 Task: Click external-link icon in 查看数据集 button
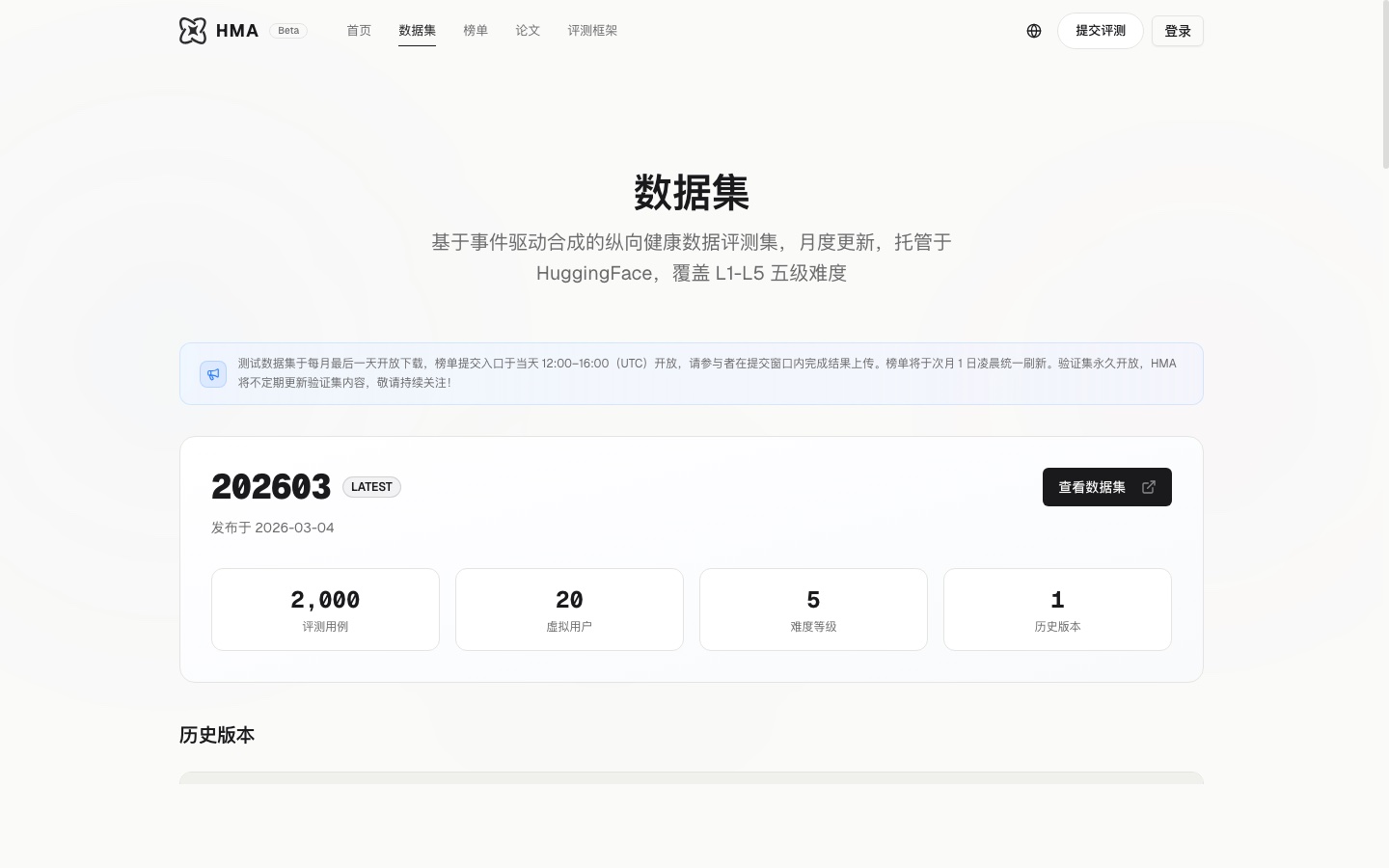click(x=1148, y=487)
